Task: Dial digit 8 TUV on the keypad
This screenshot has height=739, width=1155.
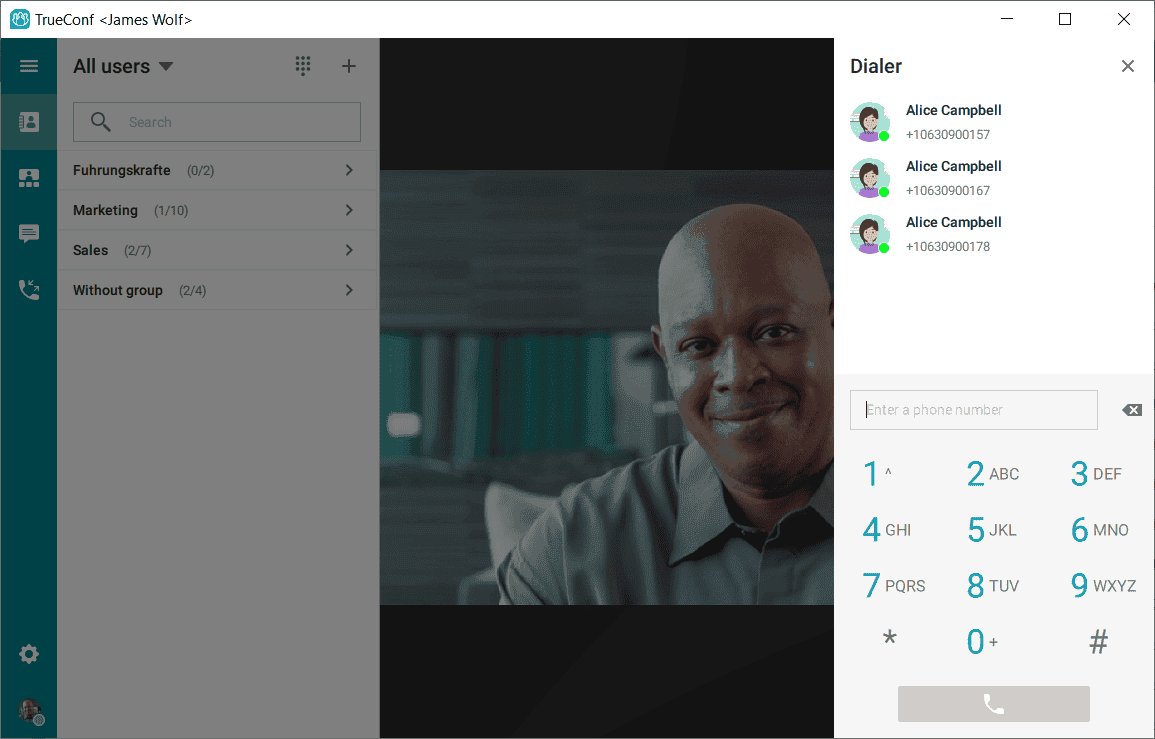Action: click(993, 586)
